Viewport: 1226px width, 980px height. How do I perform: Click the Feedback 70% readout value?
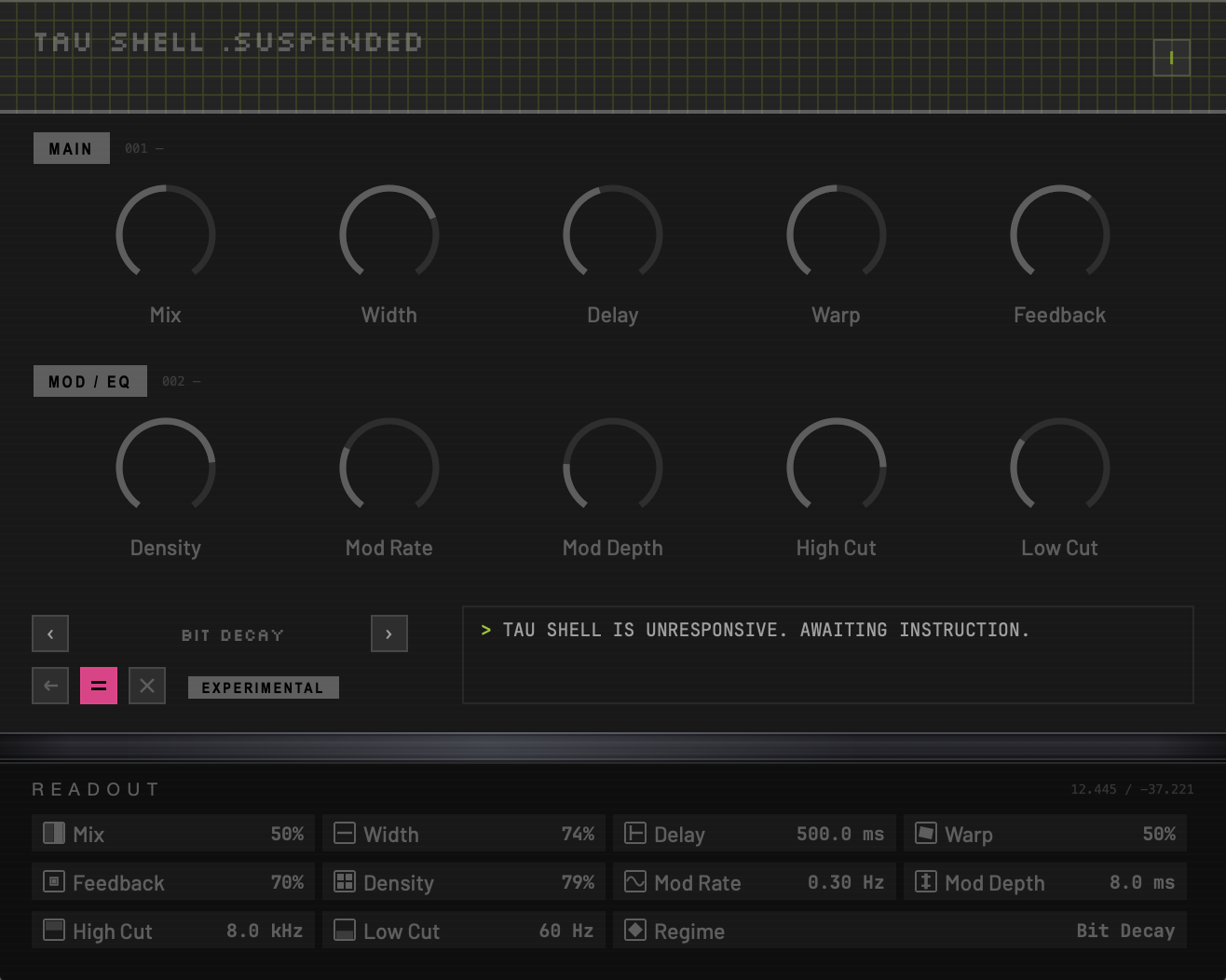[x=287, y=882]
